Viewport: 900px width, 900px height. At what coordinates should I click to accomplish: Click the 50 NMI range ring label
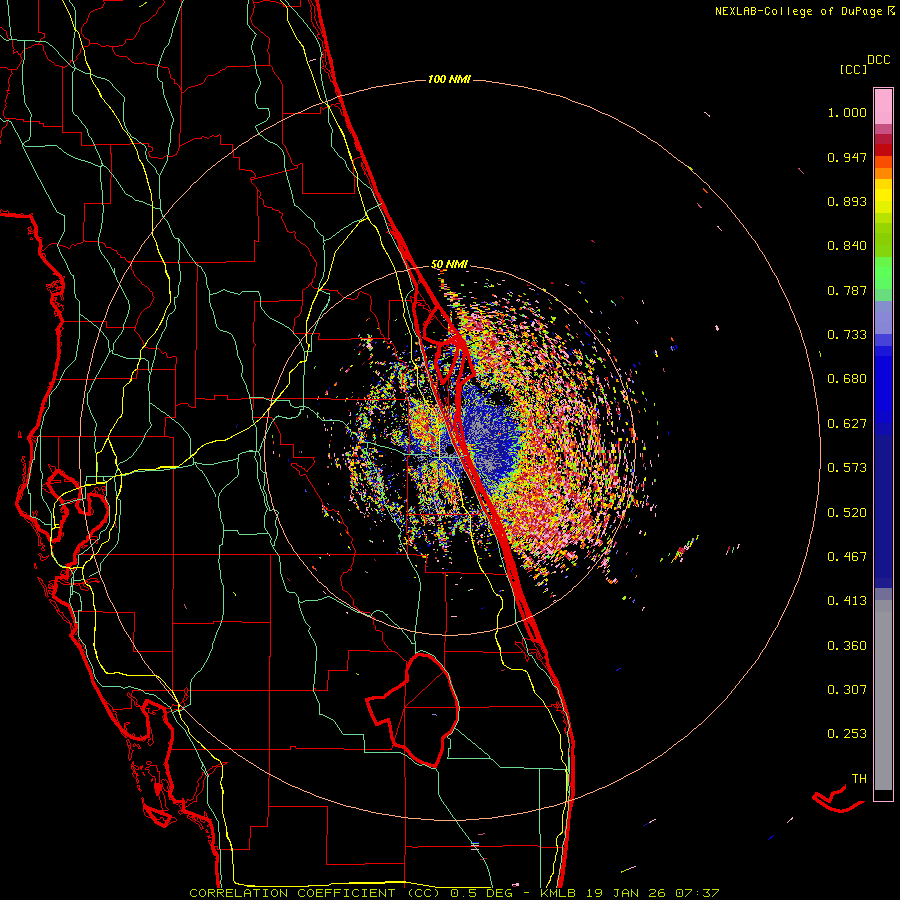coord(449,264)
